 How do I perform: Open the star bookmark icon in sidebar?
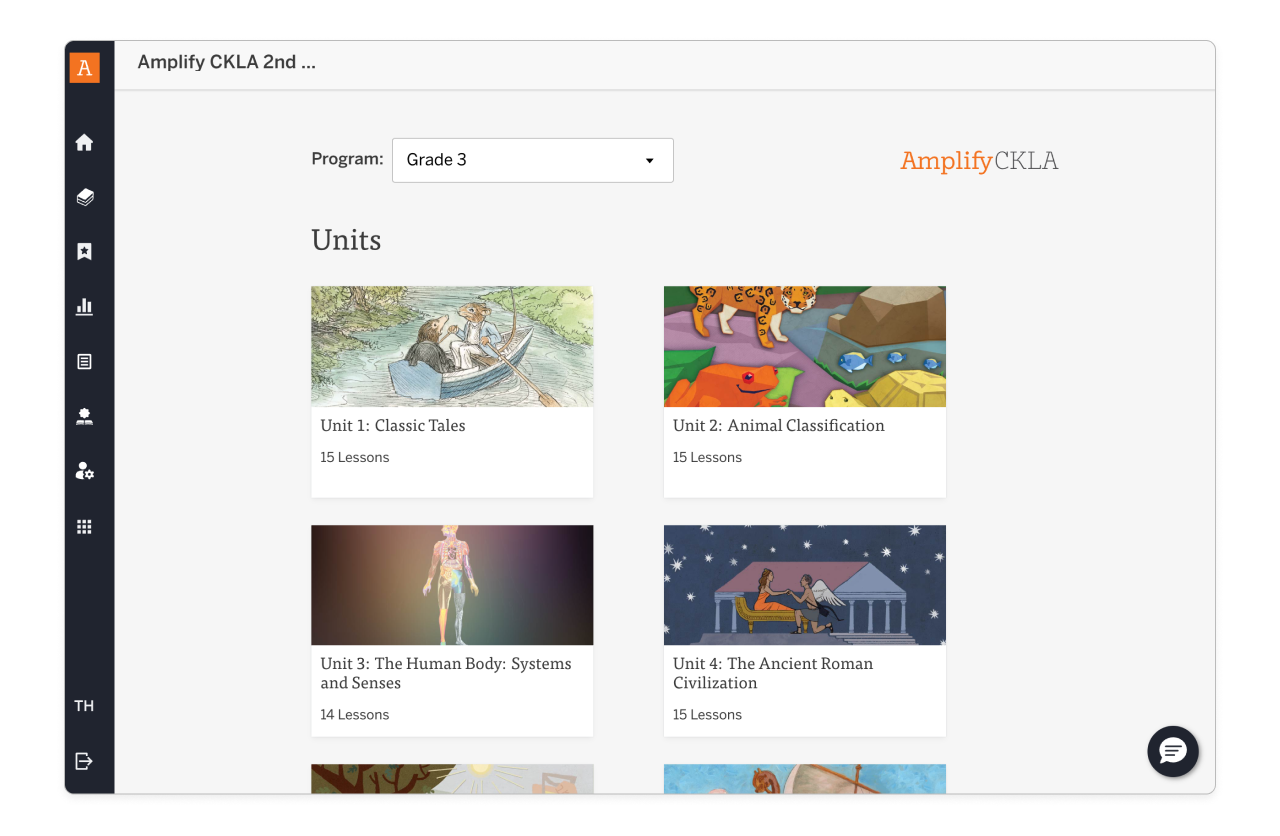(84, 252)
